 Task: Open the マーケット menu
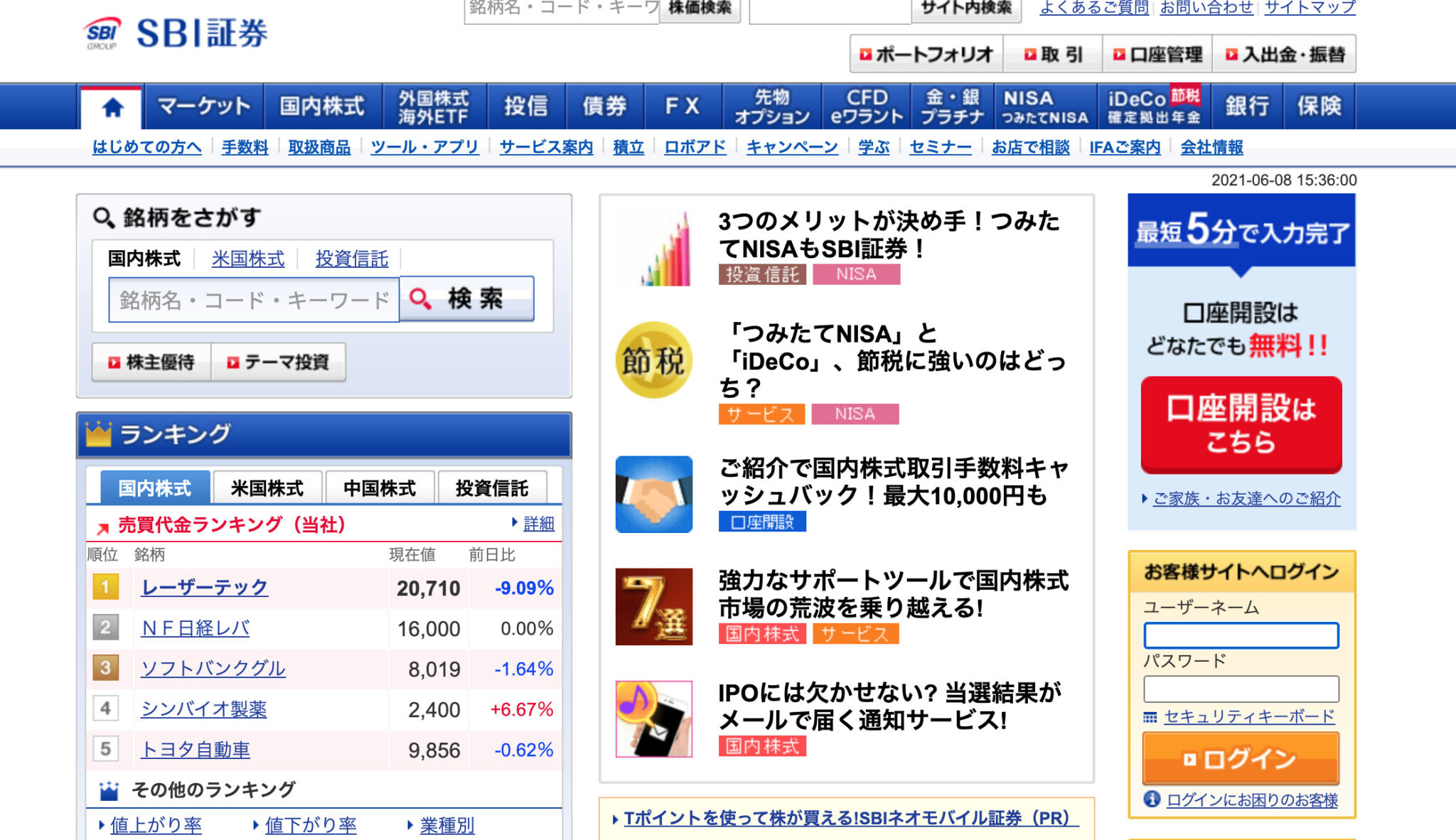pos(204,107)
